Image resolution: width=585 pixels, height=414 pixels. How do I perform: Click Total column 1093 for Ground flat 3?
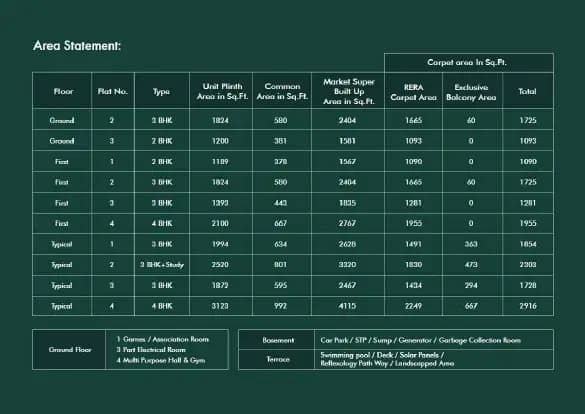528,141
